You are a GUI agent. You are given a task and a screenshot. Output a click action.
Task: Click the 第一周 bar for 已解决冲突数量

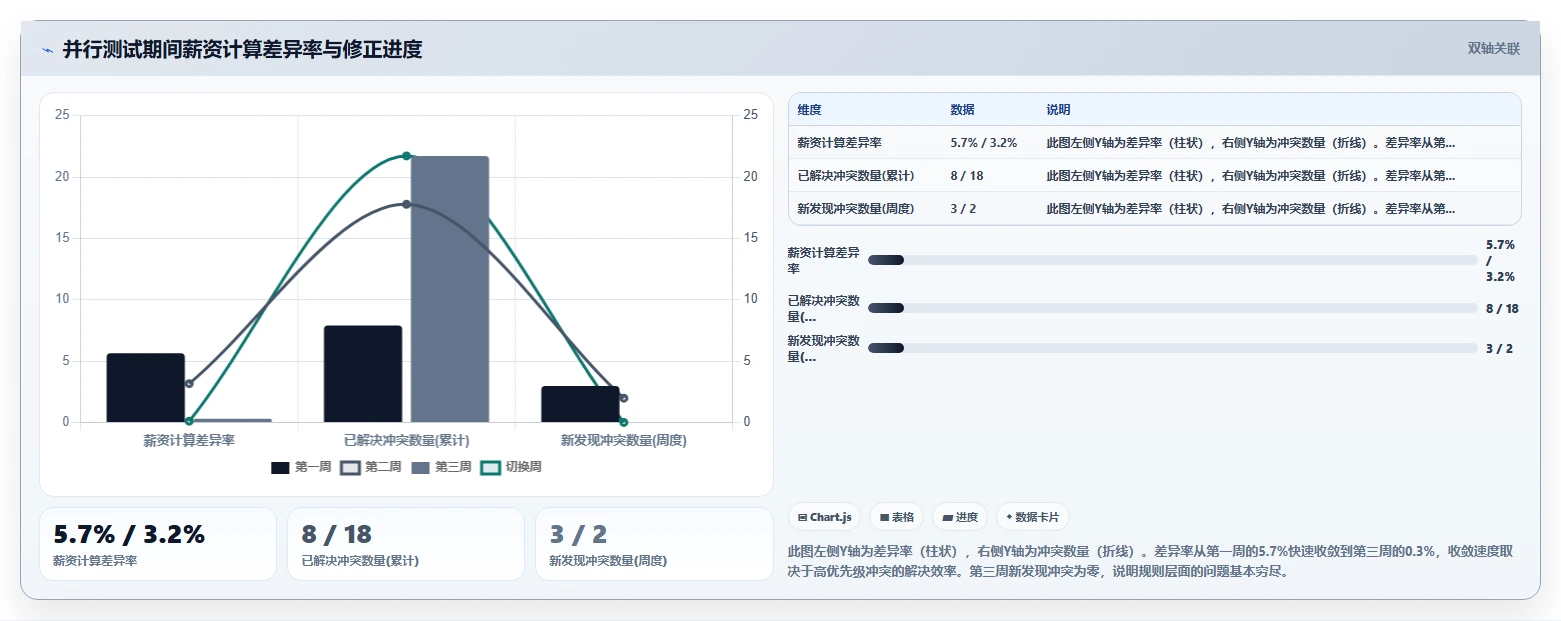point(363,374)
